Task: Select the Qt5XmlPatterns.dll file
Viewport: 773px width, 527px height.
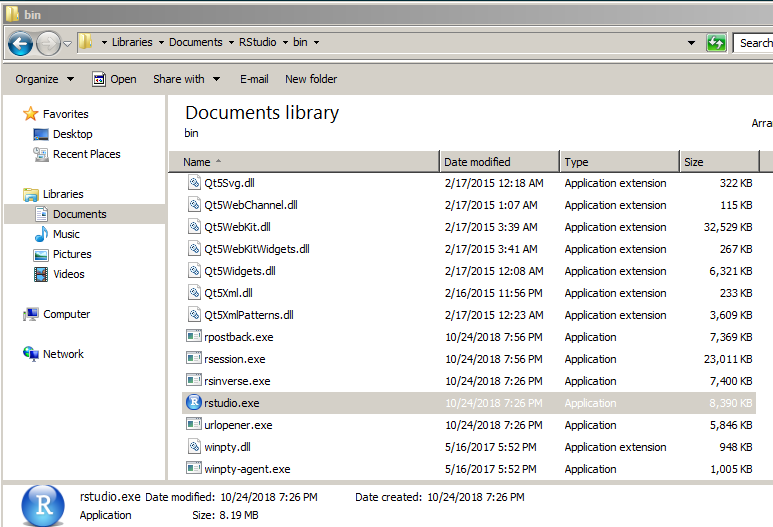Action: point(248,315)
